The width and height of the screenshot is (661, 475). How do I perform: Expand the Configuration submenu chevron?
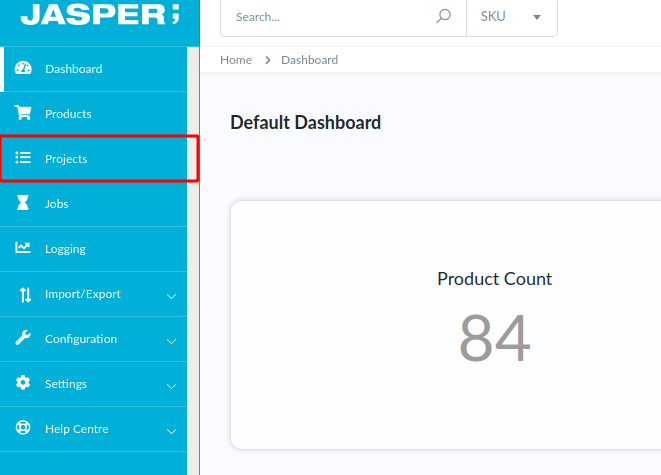[171, 341]
